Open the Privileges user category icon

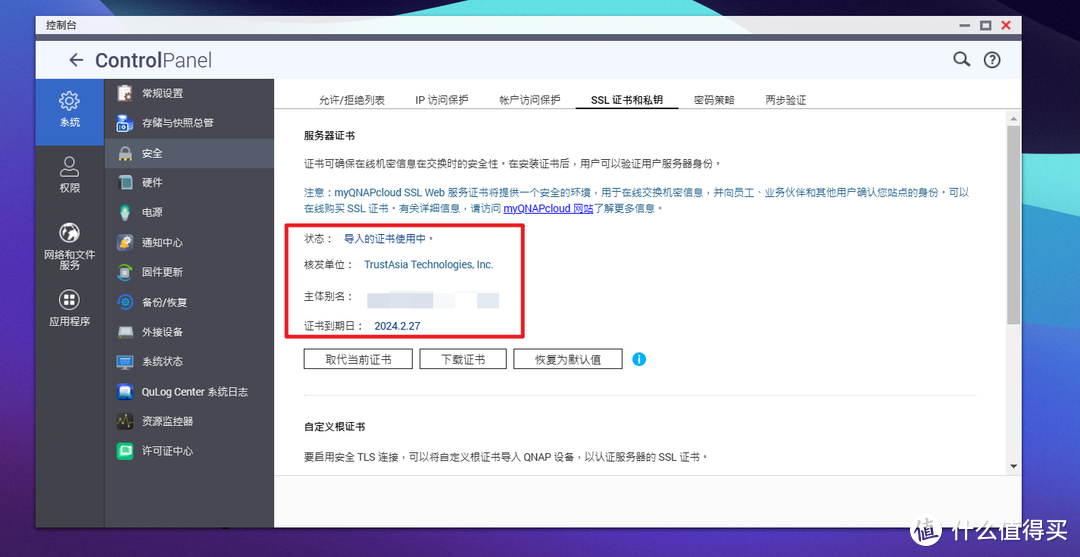69,166
